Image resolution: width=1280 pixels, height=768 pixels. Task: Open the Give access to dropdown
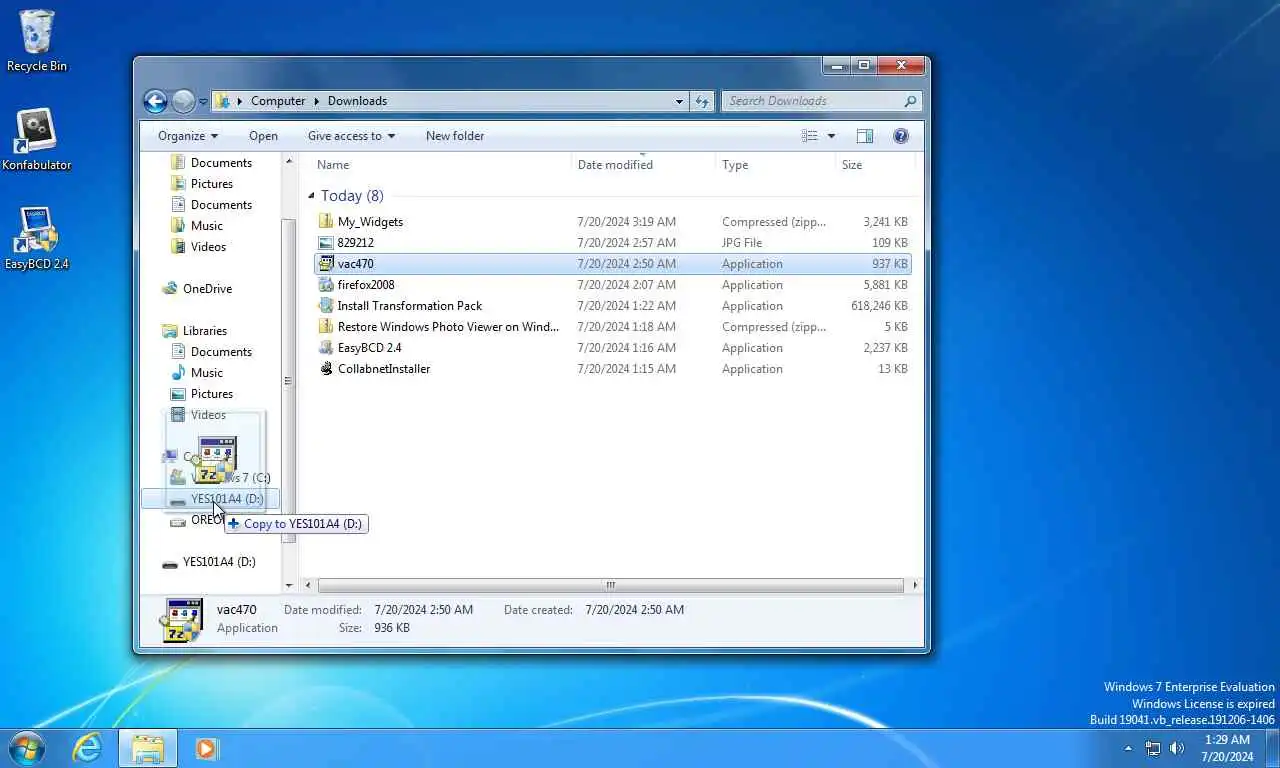pyautogui.click(x=351, y=136)
